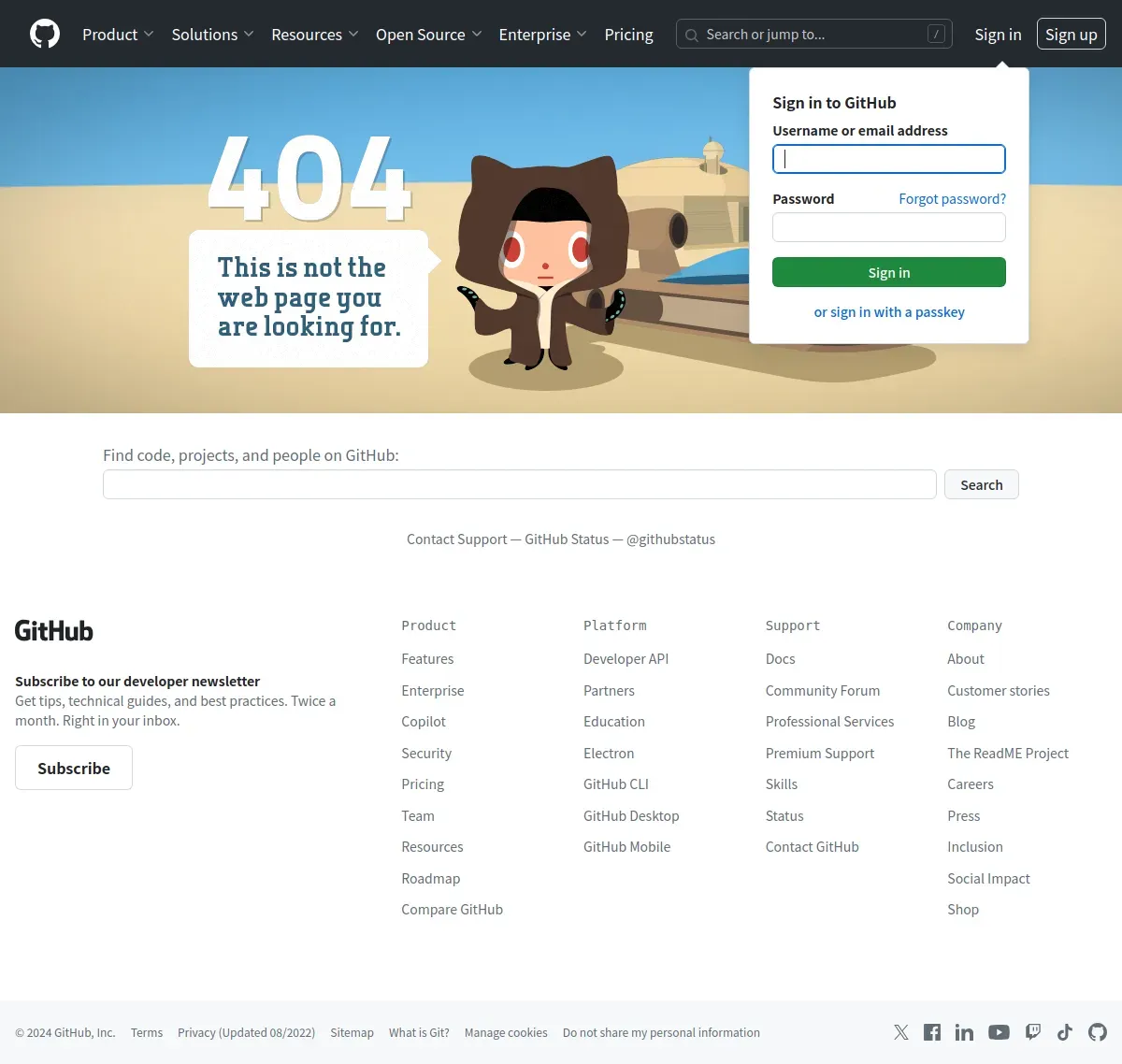
Task: Open the Roadmap footer link
Action: click(x=431, y=879)
